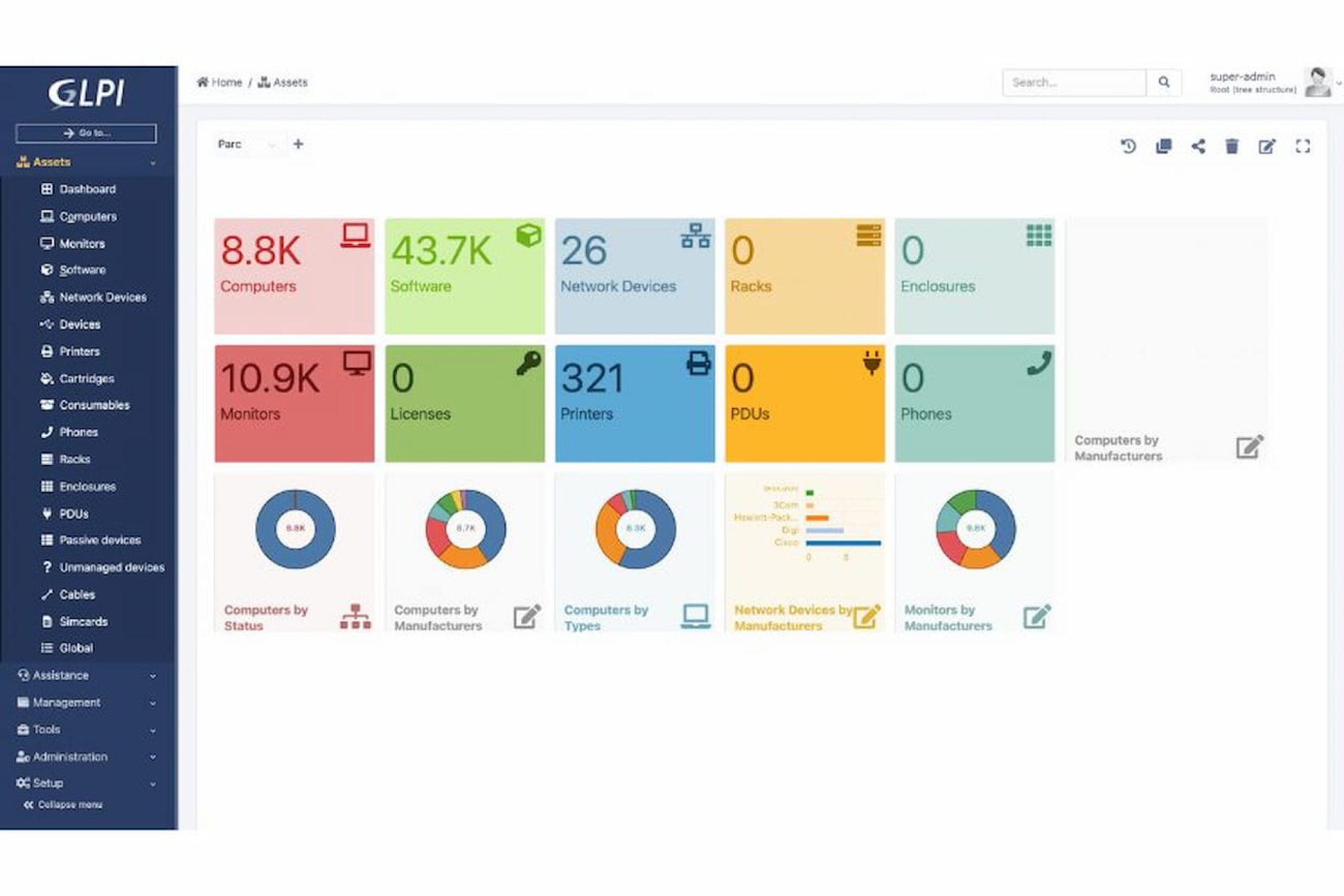Select Unmanaged devices sidebar item

112,567
